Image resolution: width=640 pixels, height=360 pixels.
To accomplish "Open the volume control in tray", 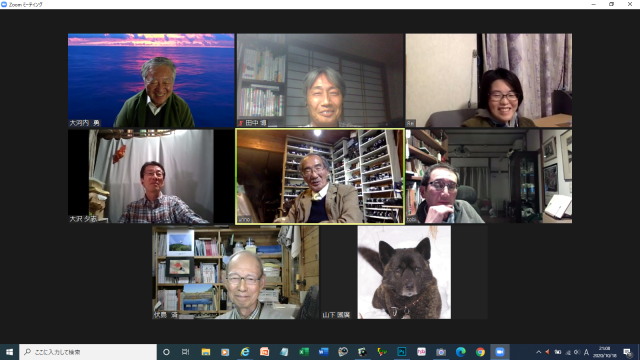I will pyautogui.click(x=577, y=352).
